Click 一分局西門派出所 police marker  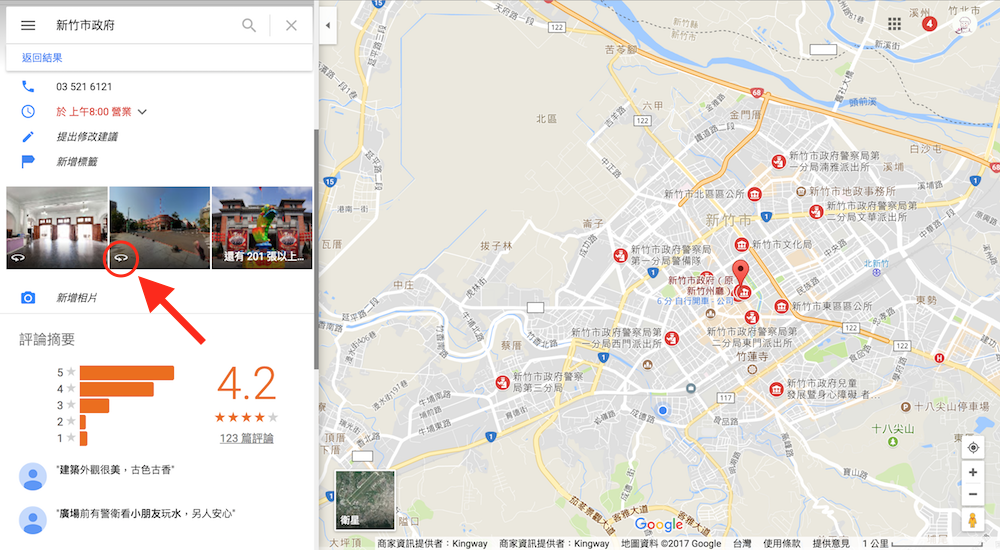click(672, 338)
